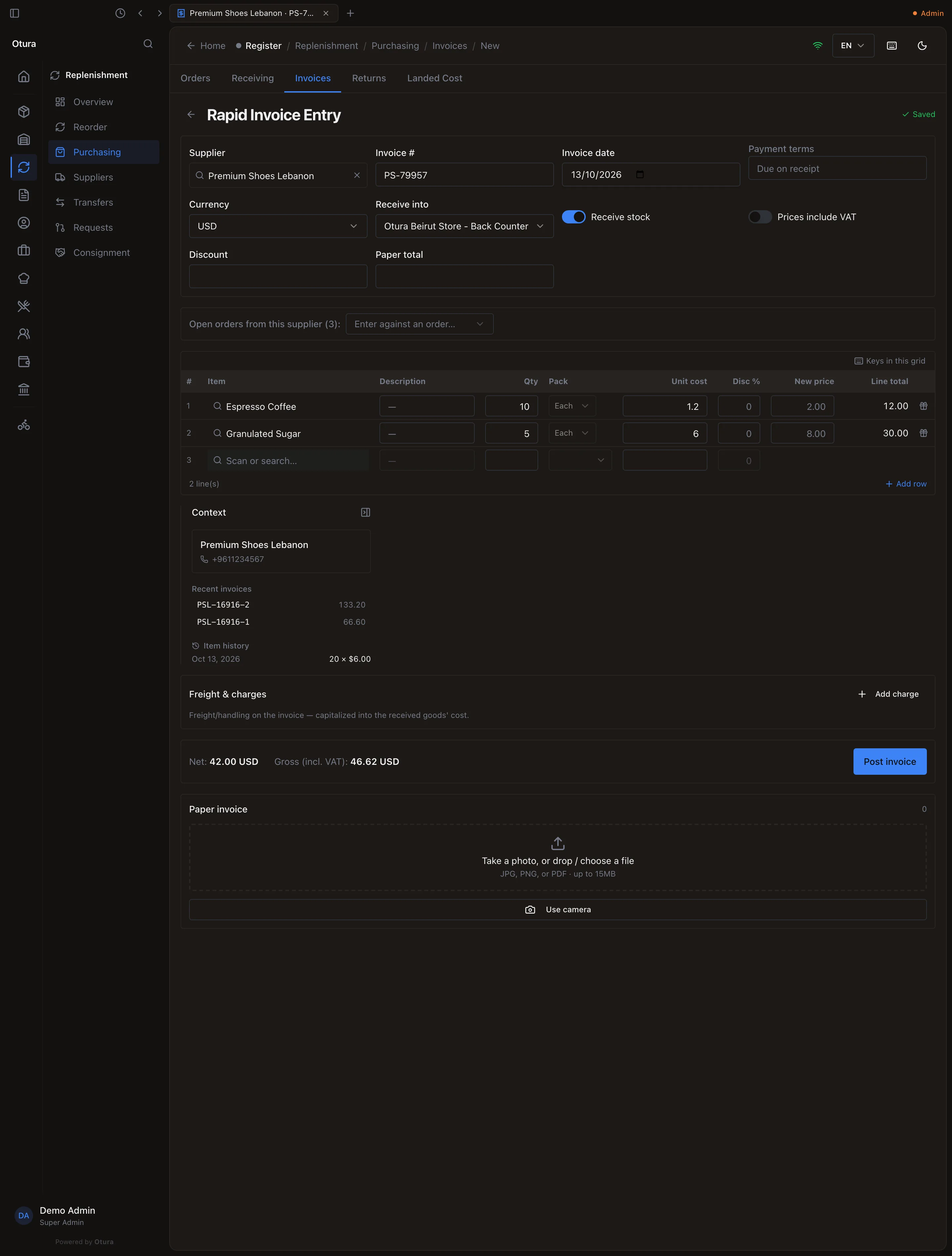The image size is (952, 1256).
Task: Open Keys in this grid help
Action: [x=890, y=361]
